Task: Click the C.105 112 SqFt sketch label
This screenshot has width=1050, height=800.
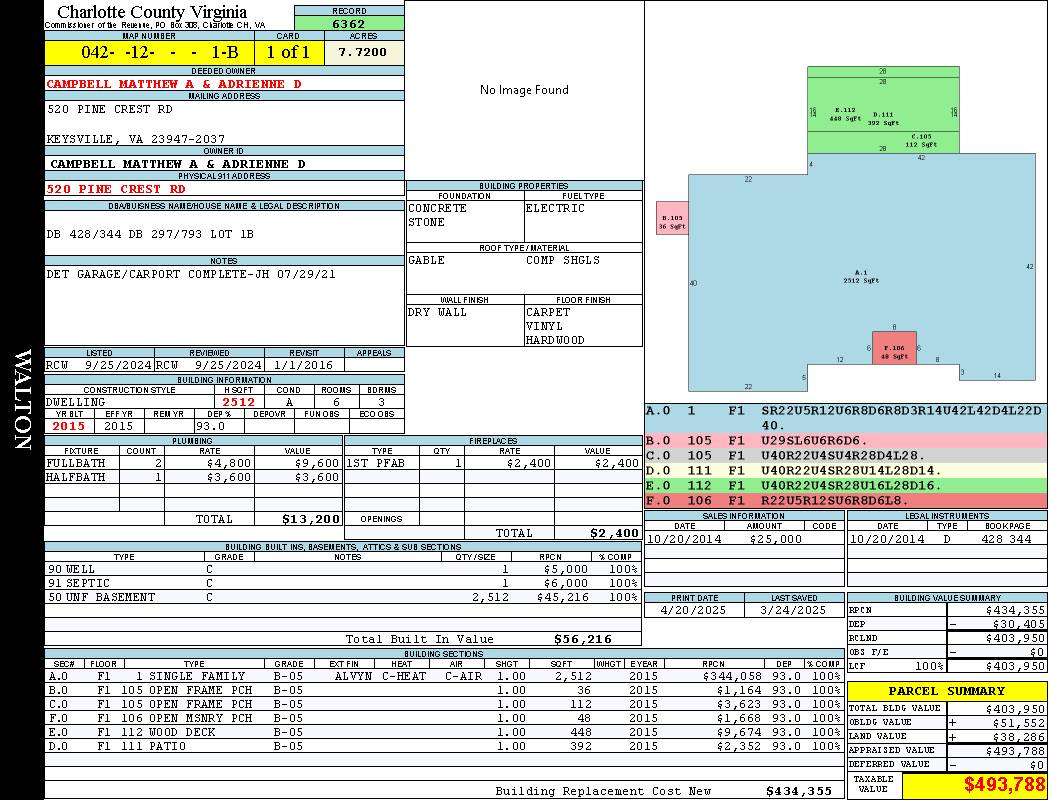Action: point(921,141)
